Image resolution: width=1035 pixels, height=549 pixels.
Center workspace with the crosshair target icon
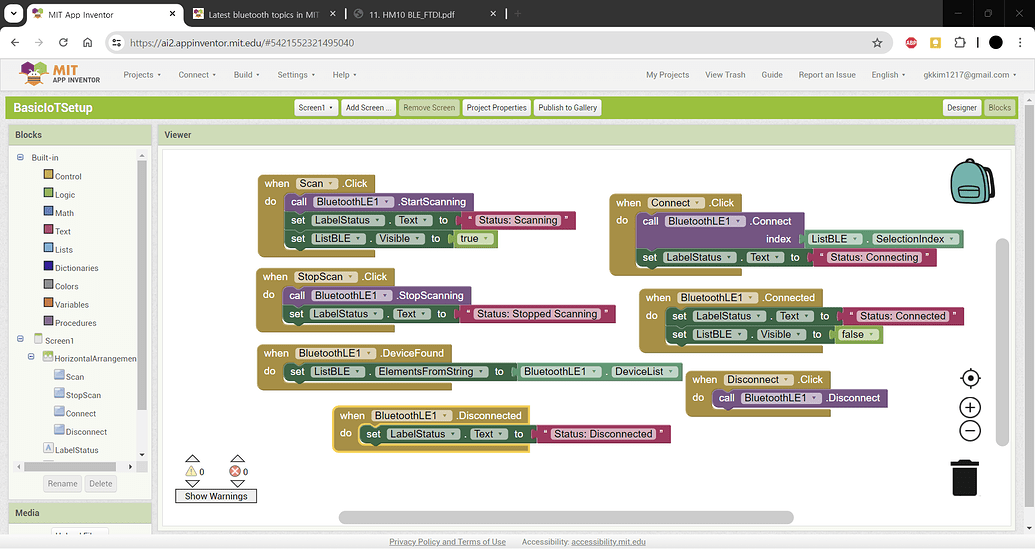coord(970,378)
